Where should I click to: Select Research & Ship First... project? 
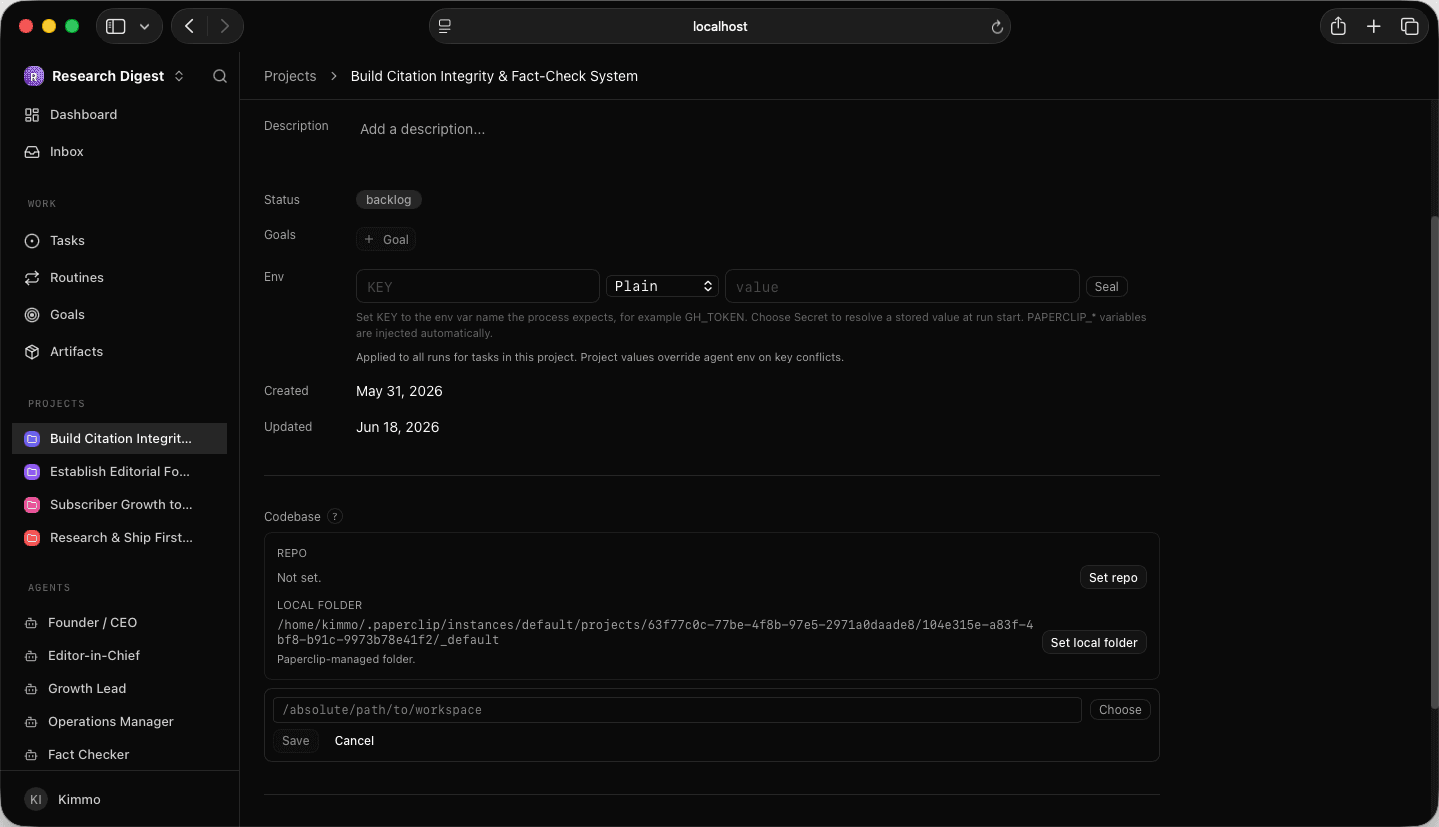click(x=119, y=538)
